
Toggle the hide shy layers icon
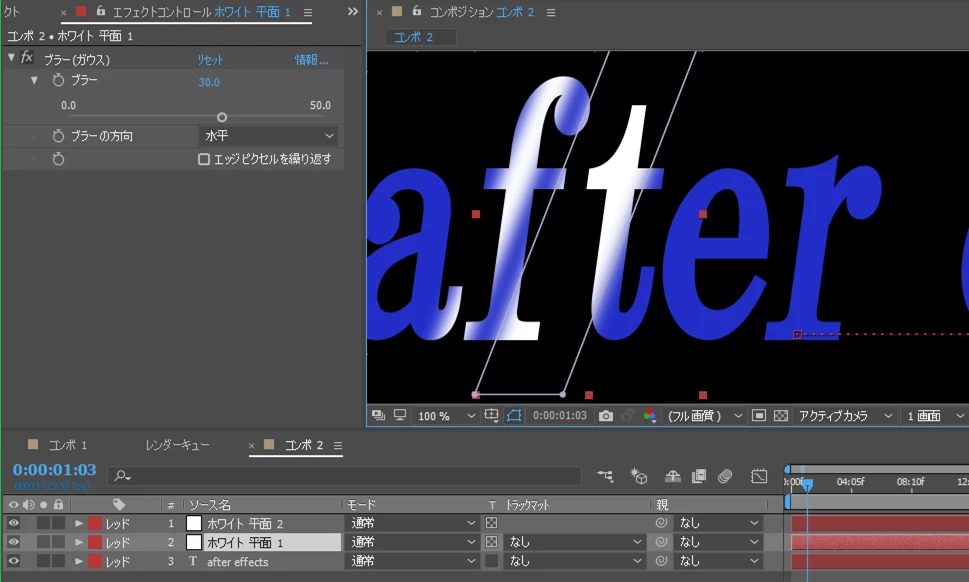672,476
